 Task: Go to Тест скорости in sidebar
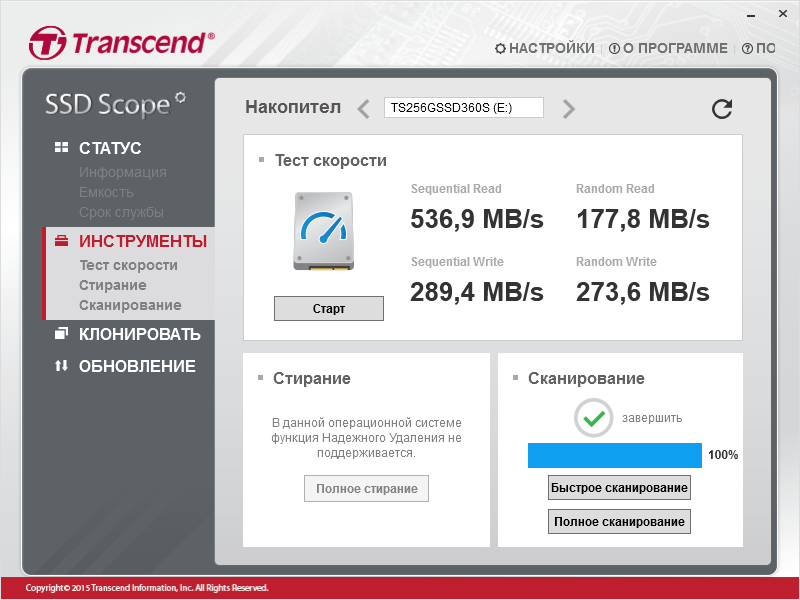[x=128, y=265]
